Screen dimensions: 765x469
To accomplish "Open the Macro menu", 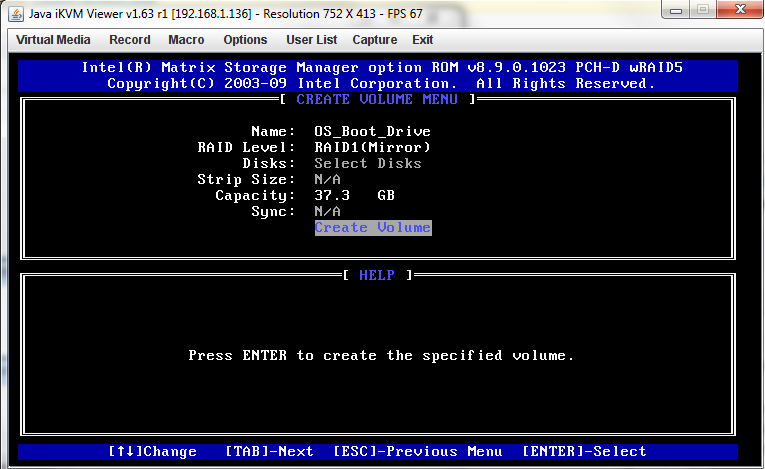I will tap(186, 40).
